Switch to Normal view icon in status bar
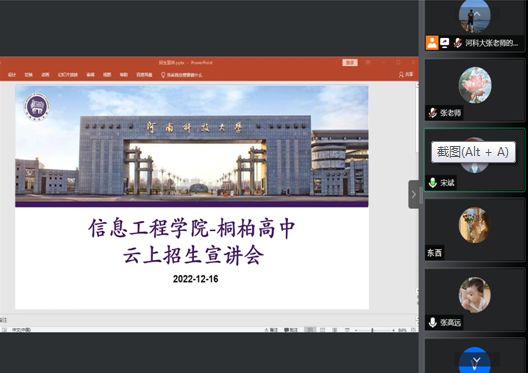The image size is (528, 373). tap(310, 330)
